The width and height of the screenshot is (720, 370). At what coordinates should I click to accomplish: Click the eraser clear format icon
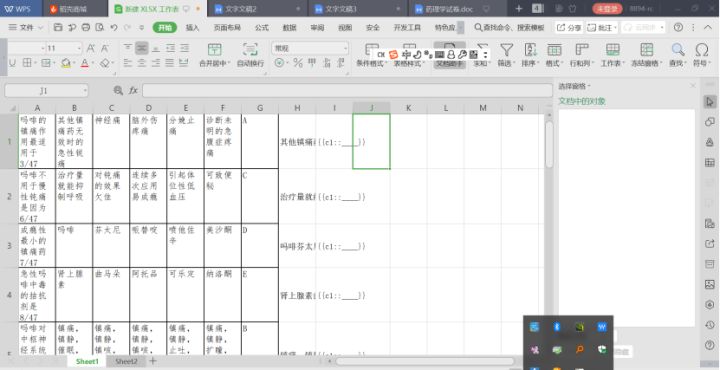(104, 63)
